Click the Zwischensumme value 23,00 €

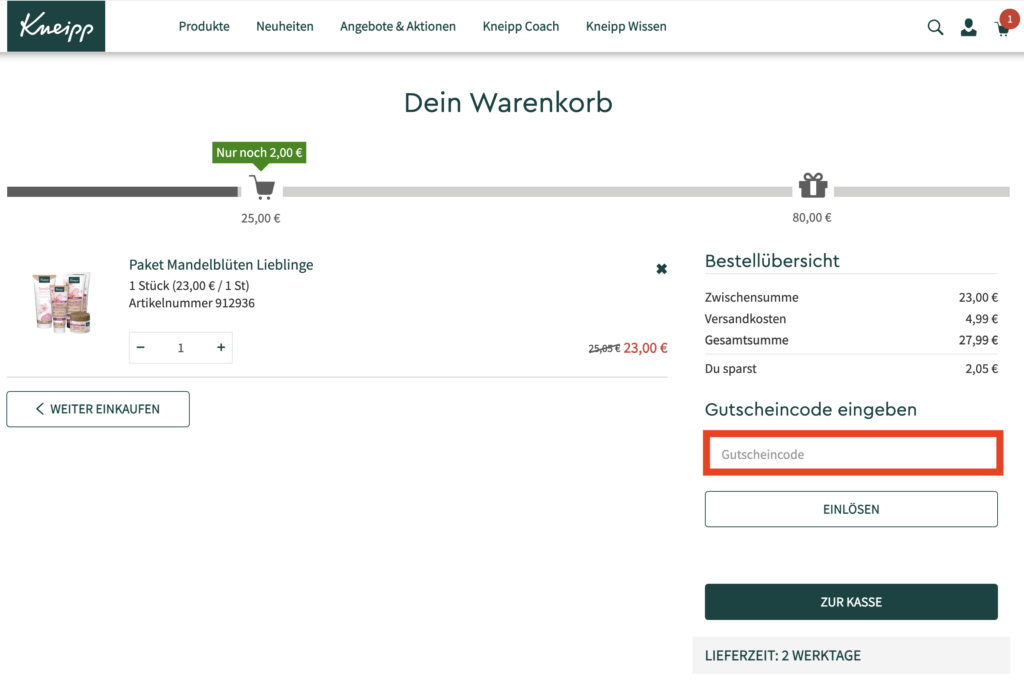click(x=978, y=298)
